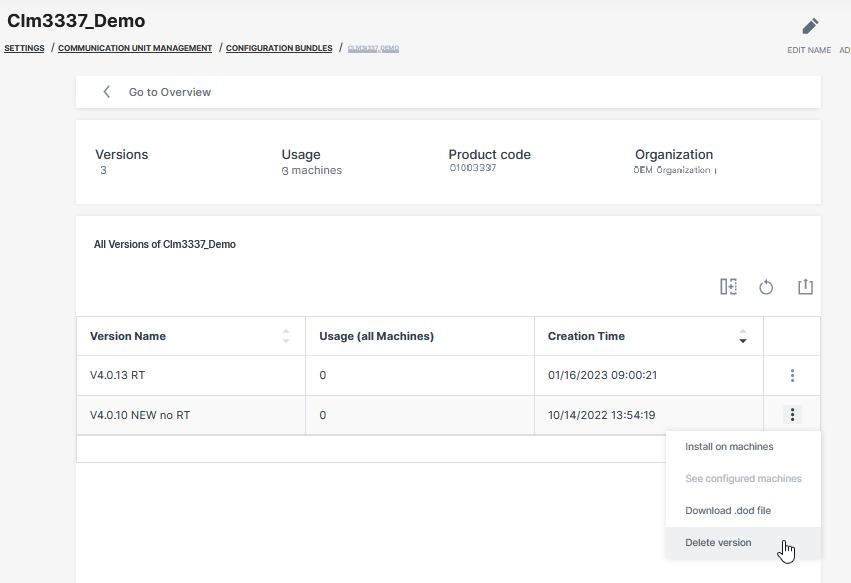Image resolution: width=851 pixels, height=583 pixels.
Task: Open the Settings breadcrumb link
Action: point(24,48)
